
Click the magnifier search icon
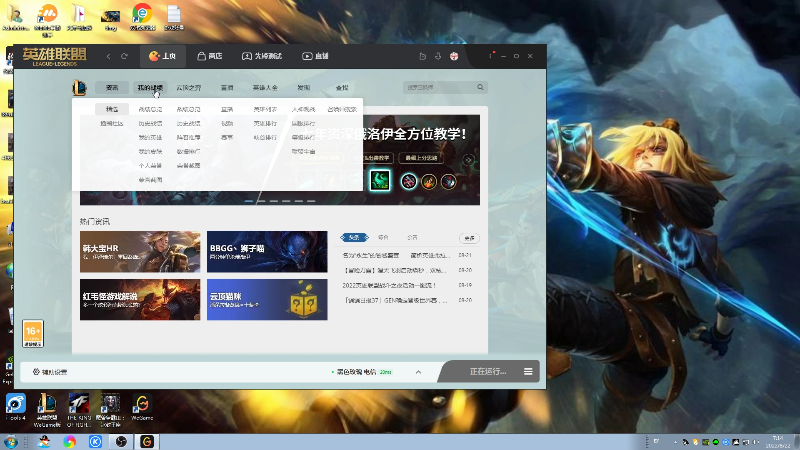(480, 87)
